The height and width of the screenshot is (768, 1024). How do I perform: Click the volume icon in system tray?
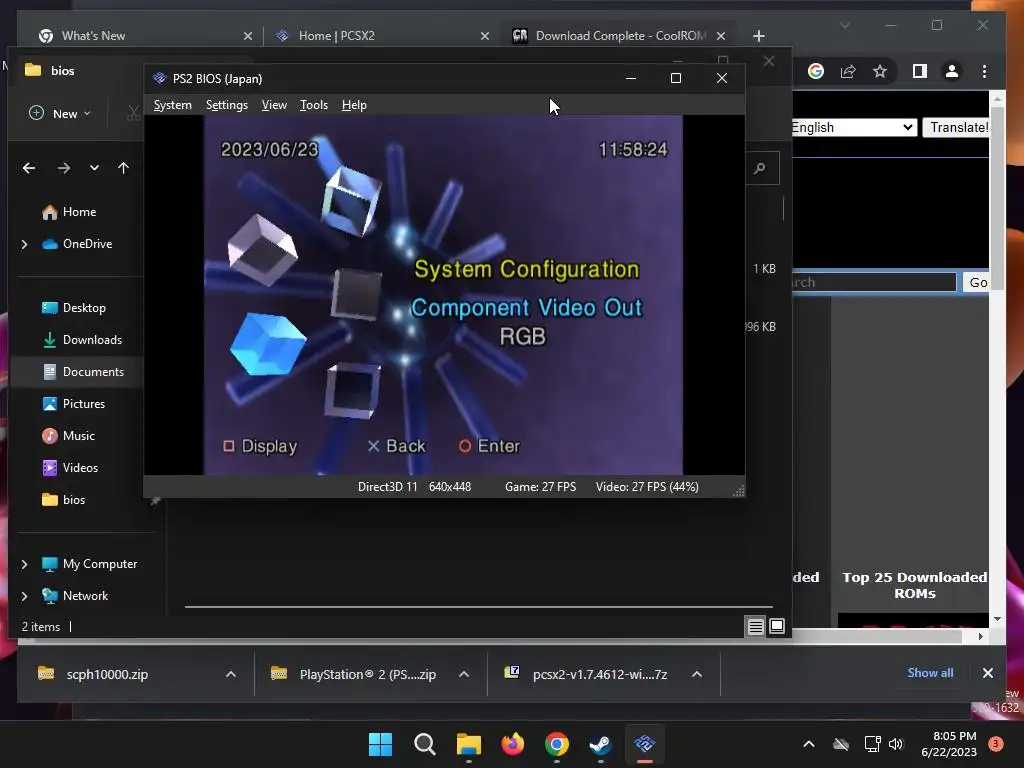[x=896, y=744]
